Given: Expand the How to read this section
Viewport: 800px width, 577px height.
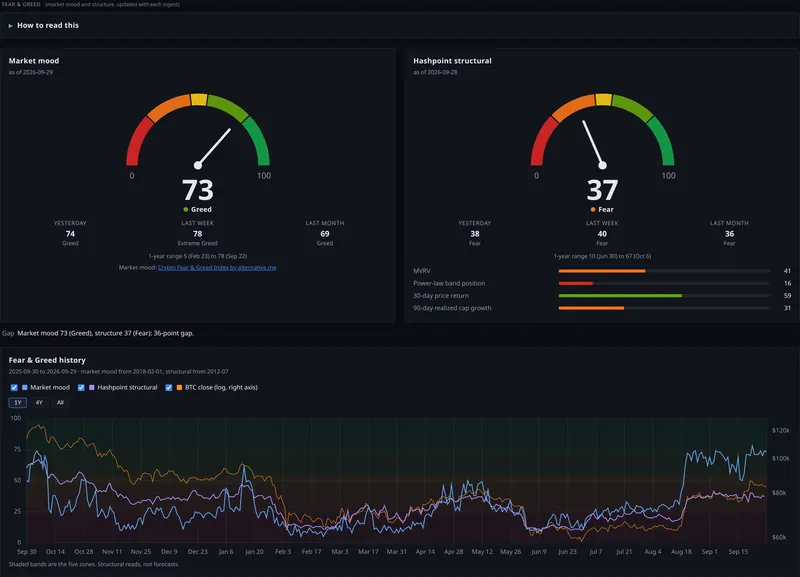Looking at the screenshot, I should tap(43, 26).
